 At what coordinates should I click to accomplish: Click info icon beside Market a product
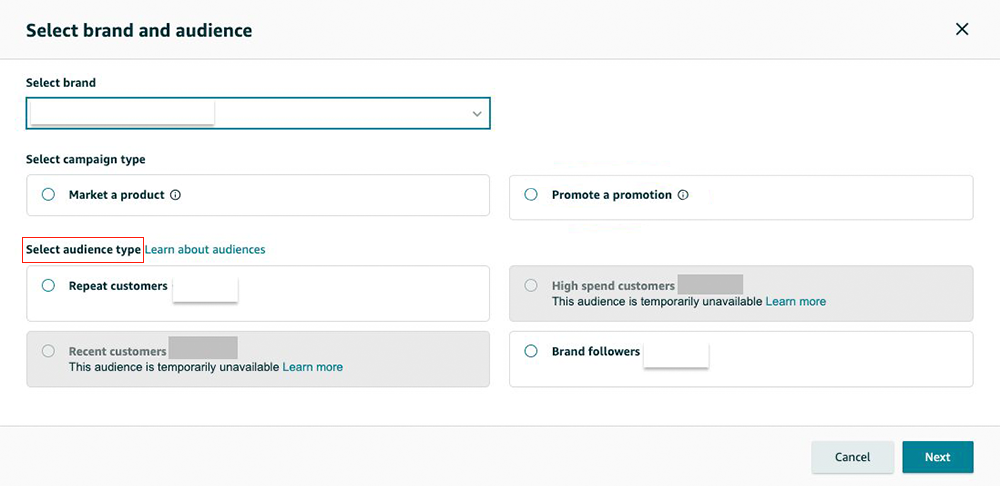pyautogui.click(x=176, y=195)
